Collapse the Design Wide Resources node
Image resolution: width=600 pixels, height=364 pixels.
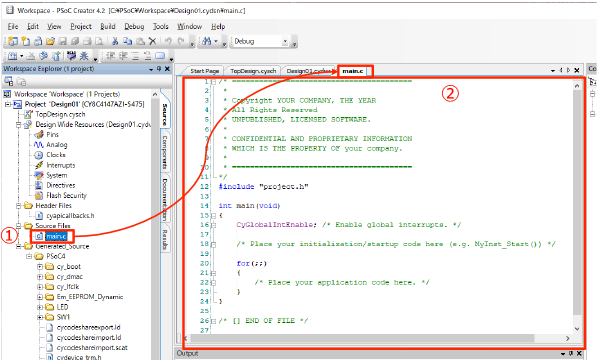(18, 125)
